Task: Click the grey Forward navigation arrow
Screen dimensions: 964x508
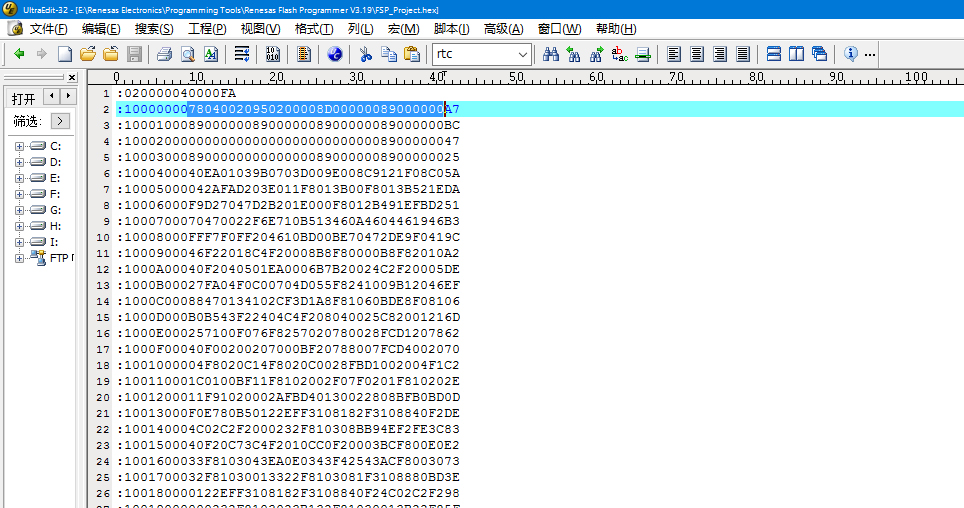Action: 41,54
